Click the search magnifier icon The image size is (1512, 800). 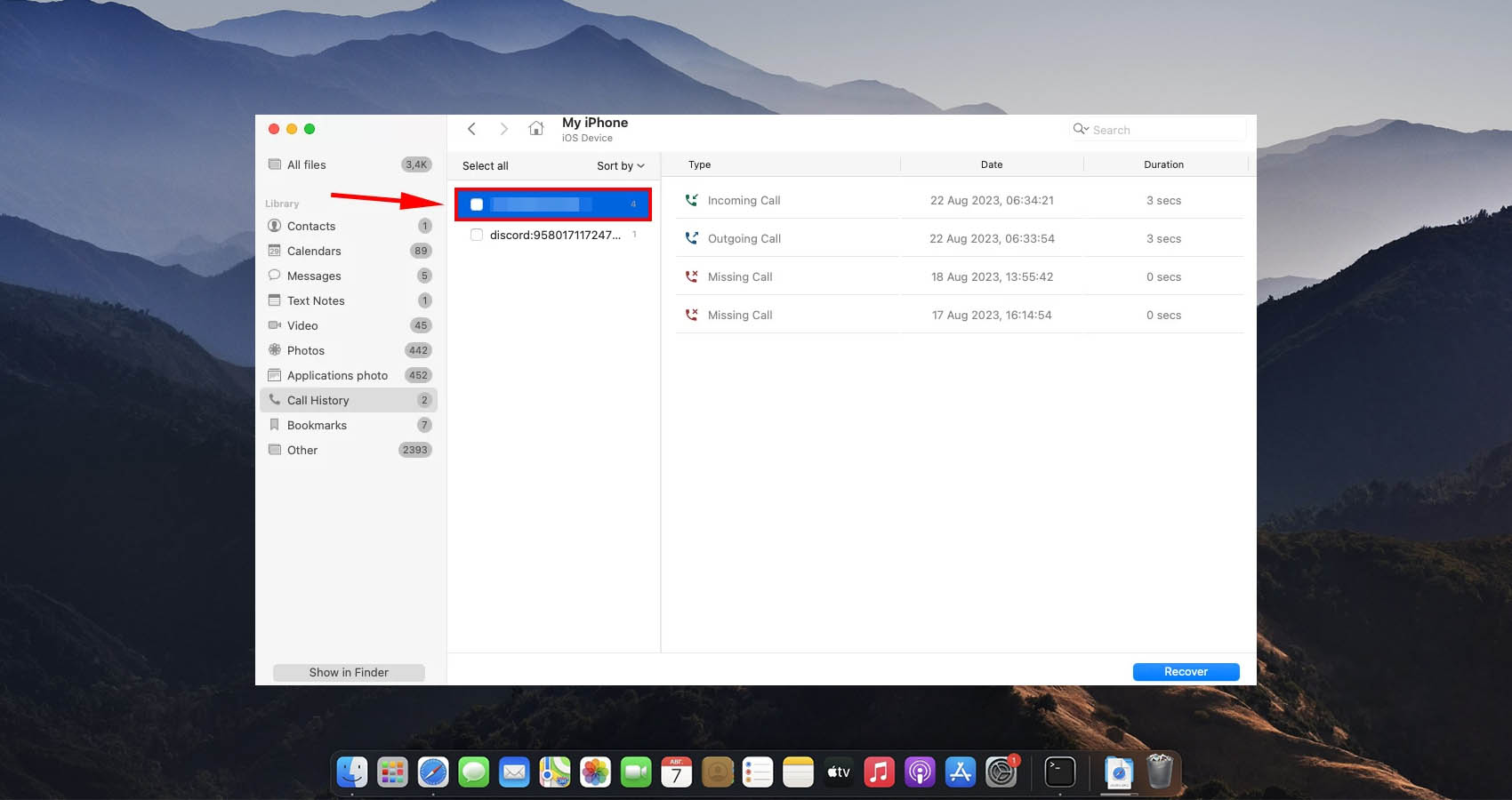click(1080, 130)
